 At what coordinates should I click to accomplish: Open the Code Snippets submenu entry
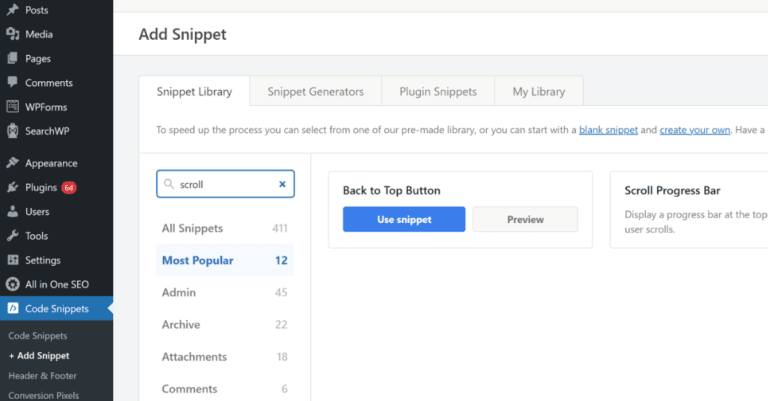[38, 336]
